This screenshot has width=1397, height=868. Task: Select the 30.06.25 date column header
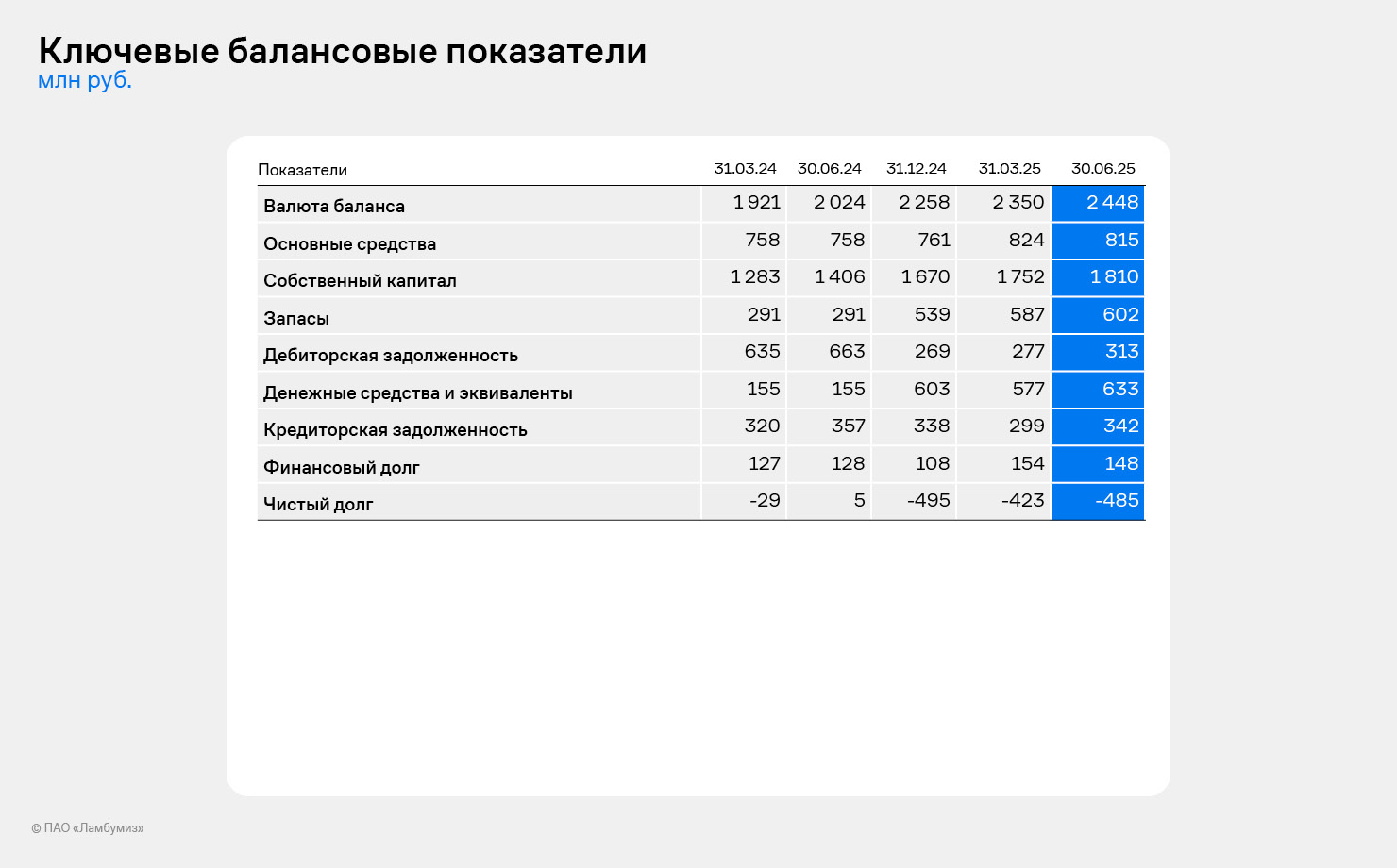click(1102, 169)
